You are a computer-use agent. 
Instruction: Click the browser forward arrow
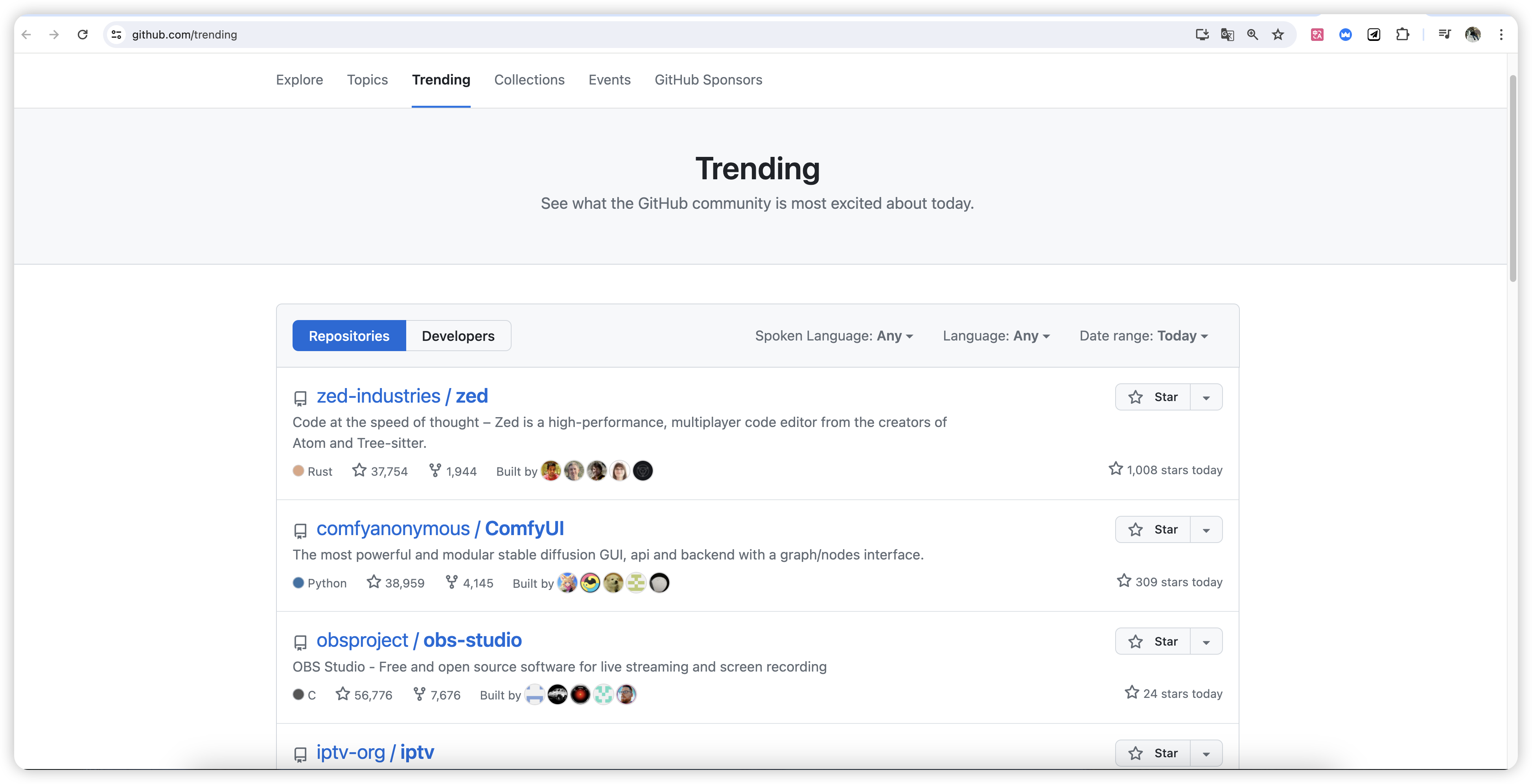(x=54, y=35)
